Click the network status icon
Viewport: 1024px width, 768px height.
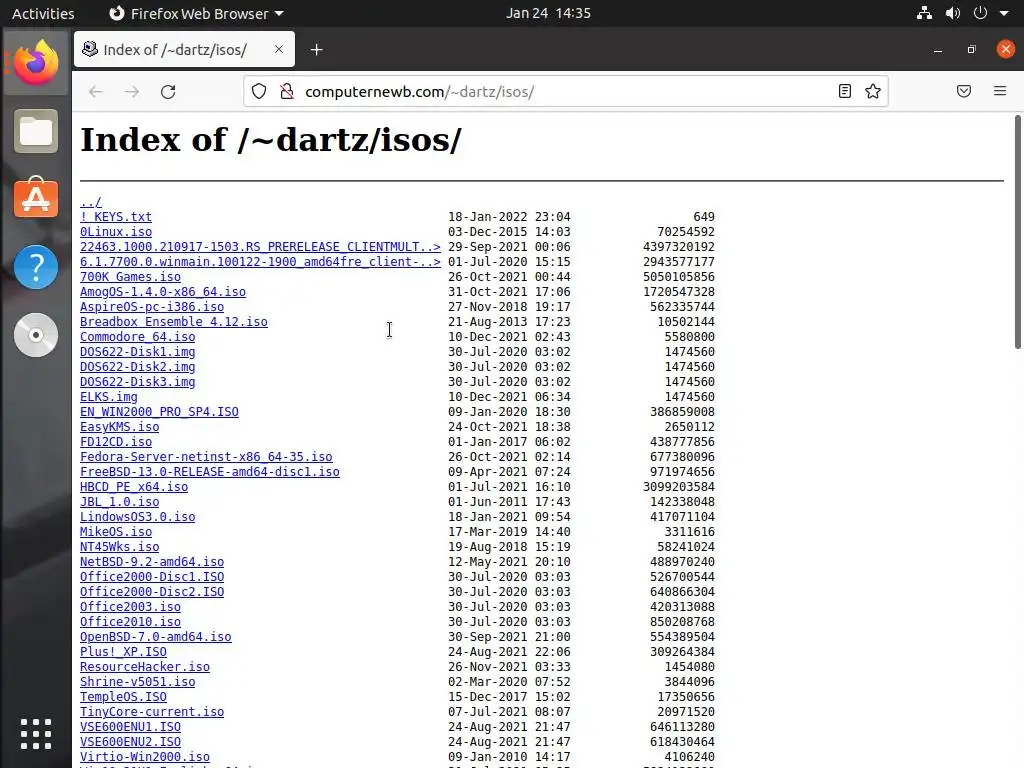coord(924,13)
